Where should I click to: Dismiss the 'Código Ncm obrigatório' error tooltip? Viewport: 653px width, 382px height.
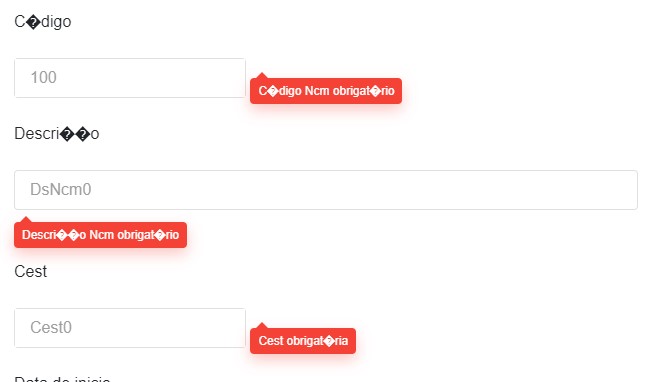tap(326, 91)
